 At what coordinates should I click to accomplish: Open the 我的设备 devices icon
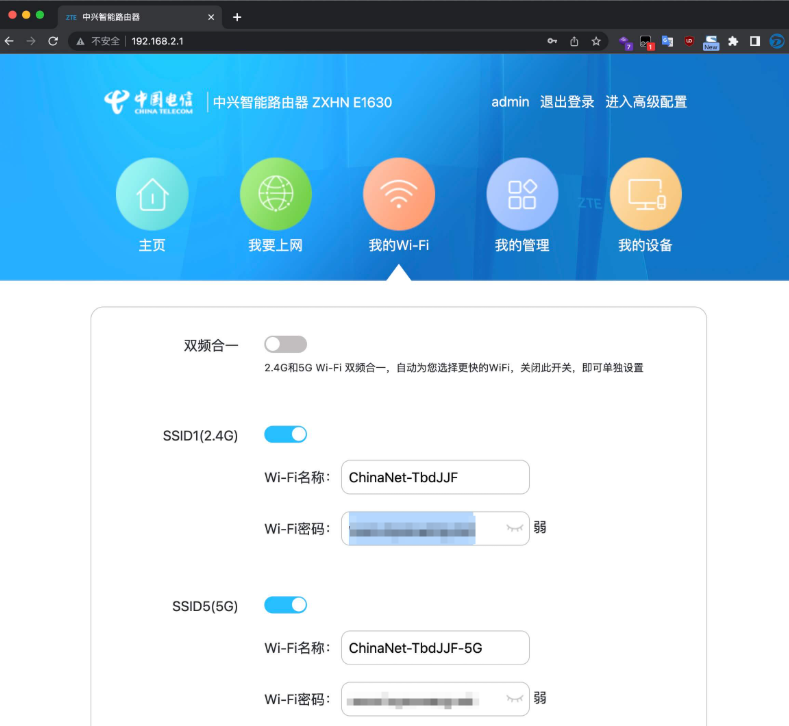tap(646, 194)
